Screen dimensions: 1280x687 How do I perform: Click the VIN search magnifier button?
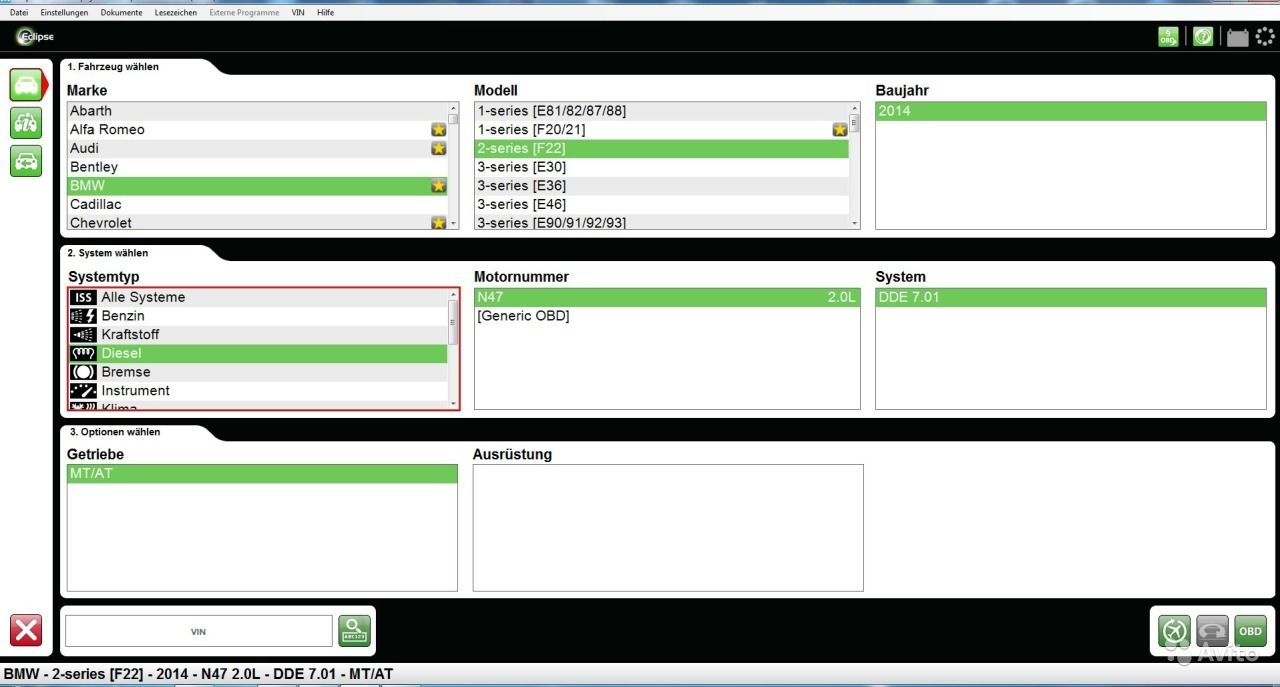coord(354,631)
